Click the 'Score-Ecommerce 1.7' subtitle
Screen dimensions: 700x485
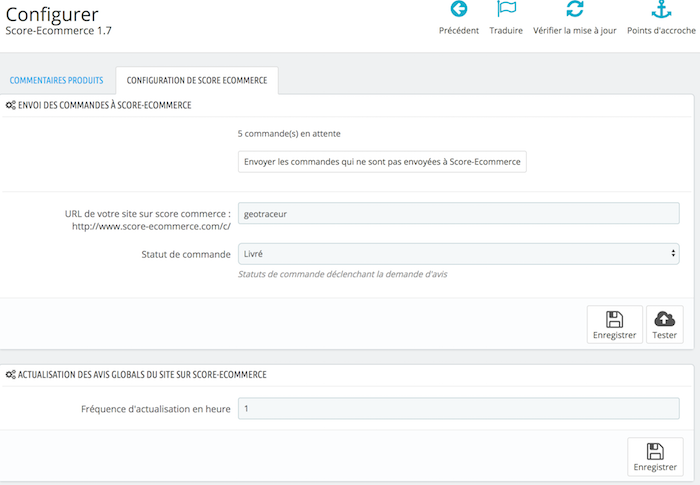tap(58, 31)
